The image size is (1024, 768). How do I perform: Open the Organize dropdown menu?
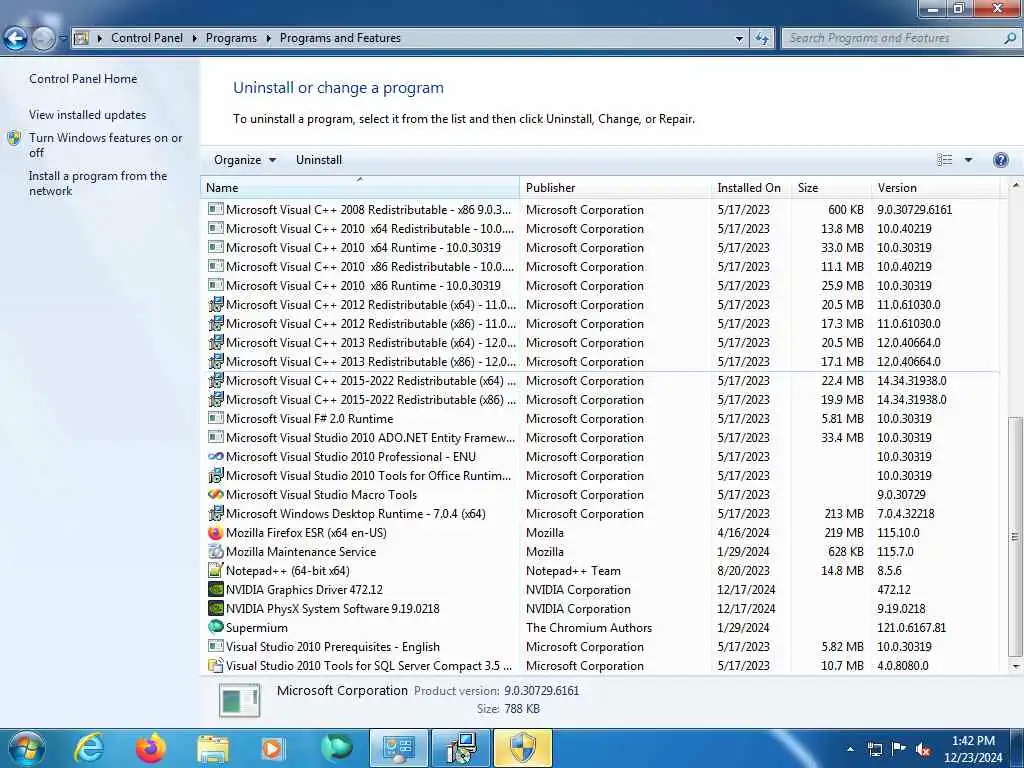245,160
